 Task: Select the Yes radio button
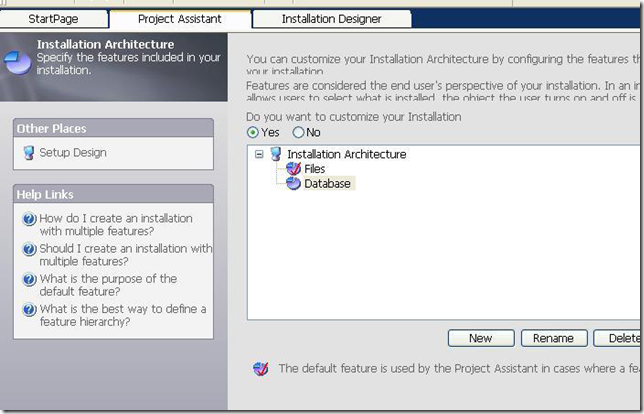[253, 132]
